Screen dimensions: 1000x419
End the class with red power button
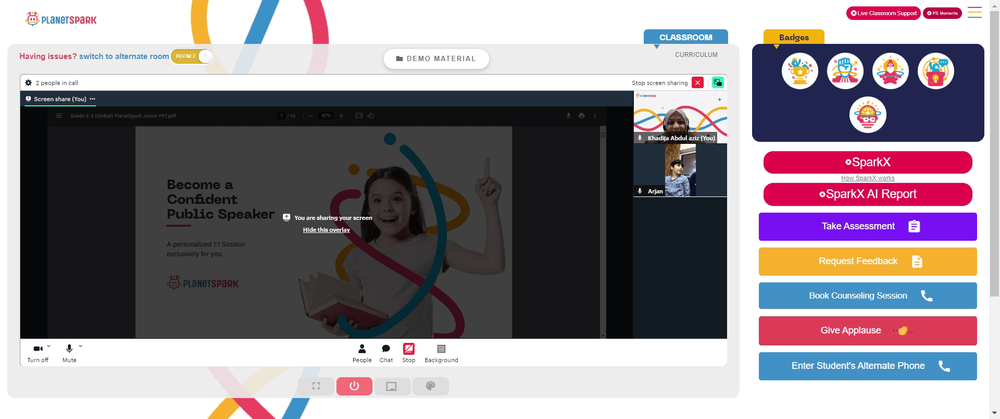point(354,386)
